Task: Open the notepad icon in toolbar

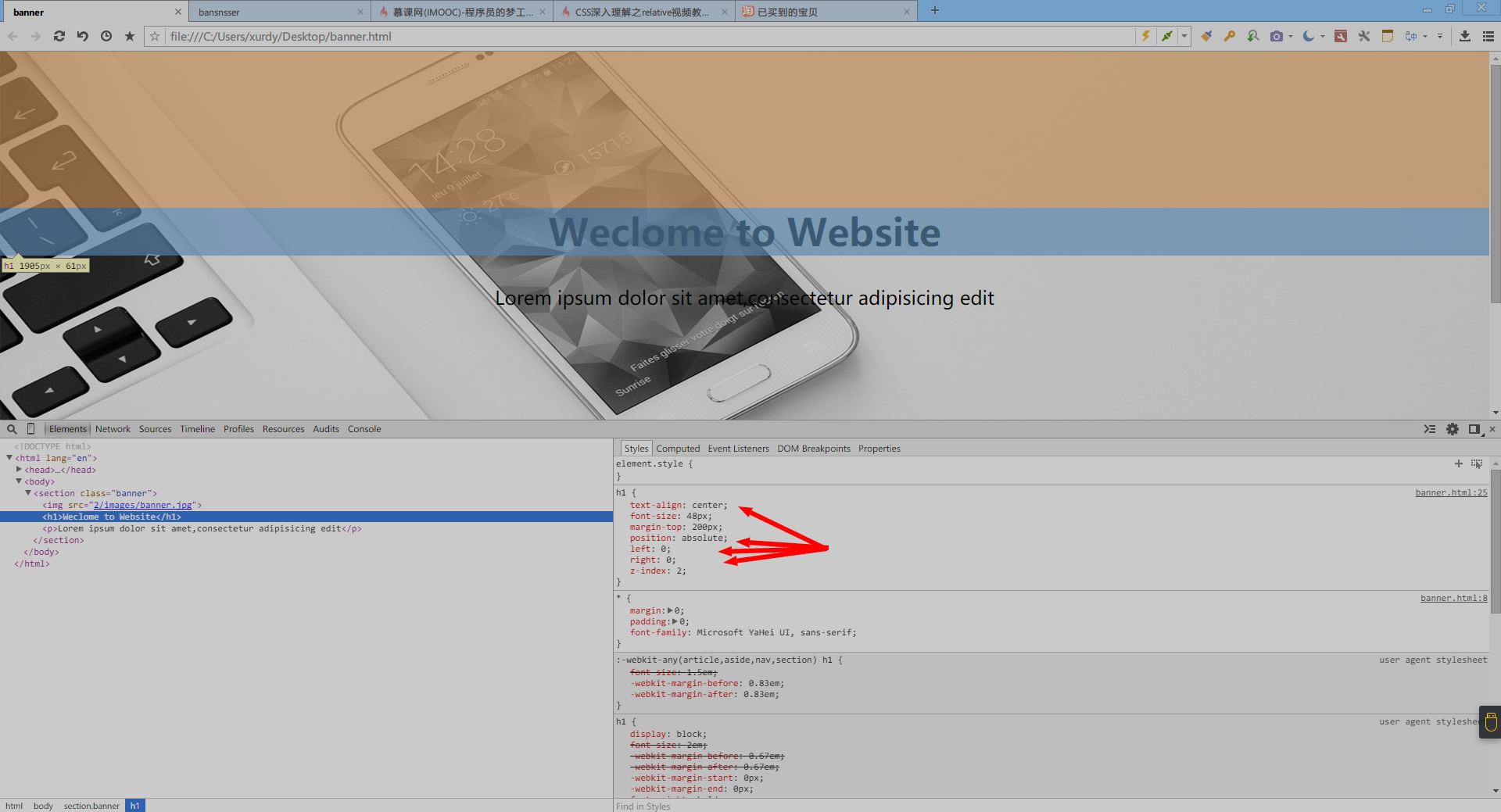Action: pyautogui.click(x=1388, y=36)
